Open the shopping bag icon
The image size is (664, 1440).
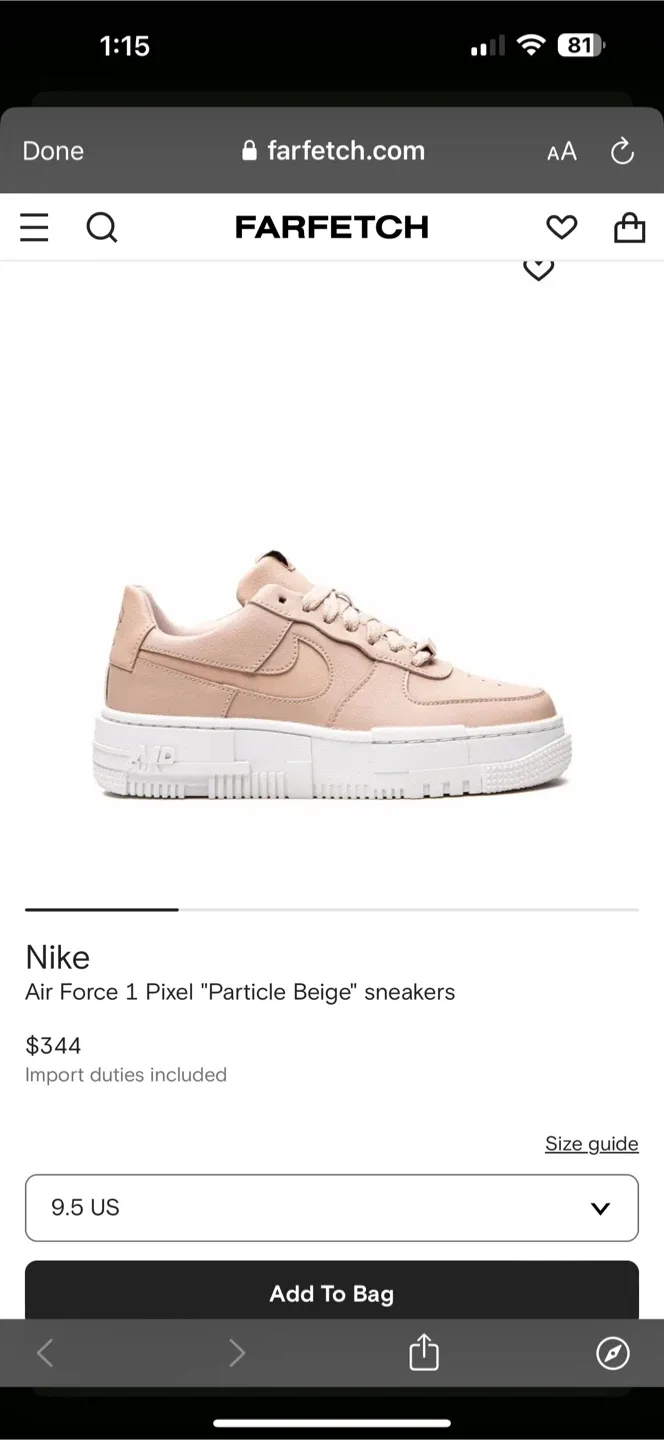click(x=629, y=227)
